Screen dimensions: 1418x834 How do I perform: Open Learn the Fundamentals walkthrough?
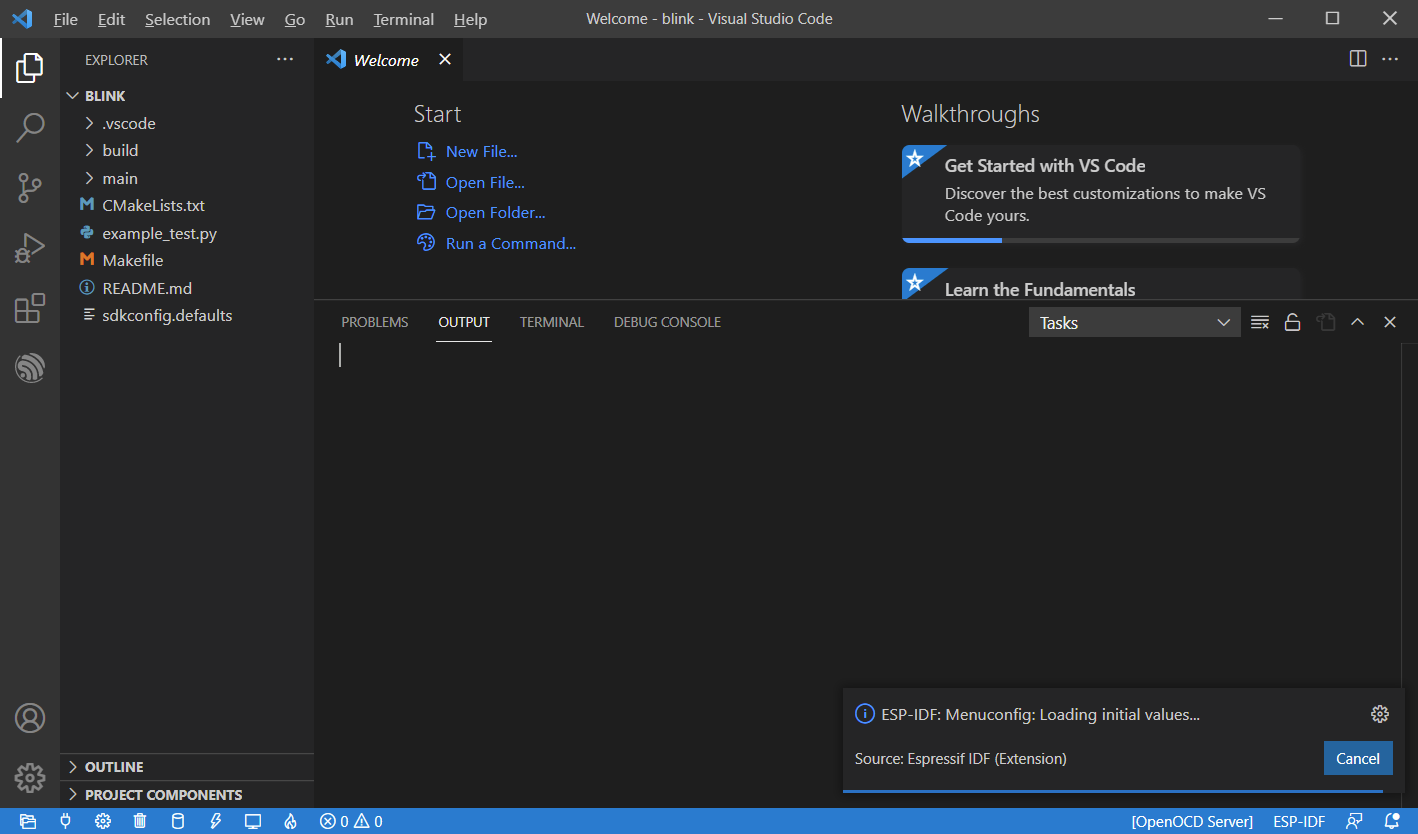point(1101,283)
